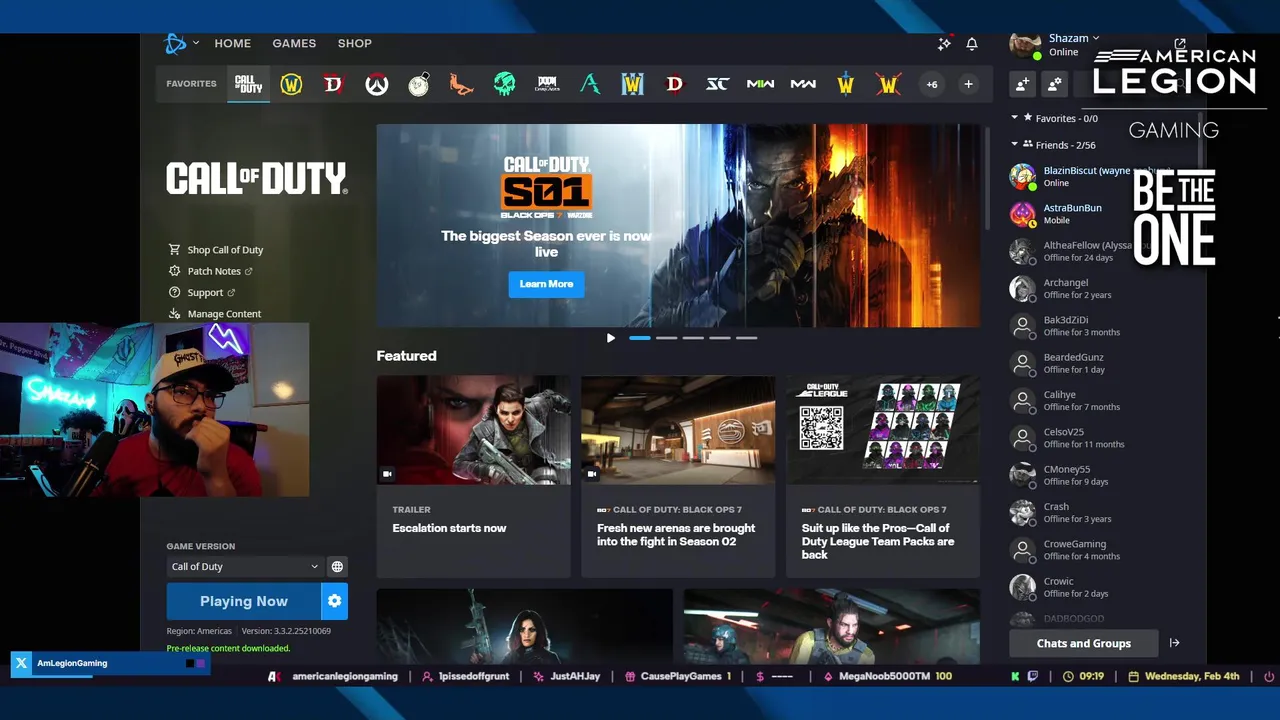The image size is (1280, 720).
Task: Open the Shop Call of Duty link
Action: click(x=216, y=250)
